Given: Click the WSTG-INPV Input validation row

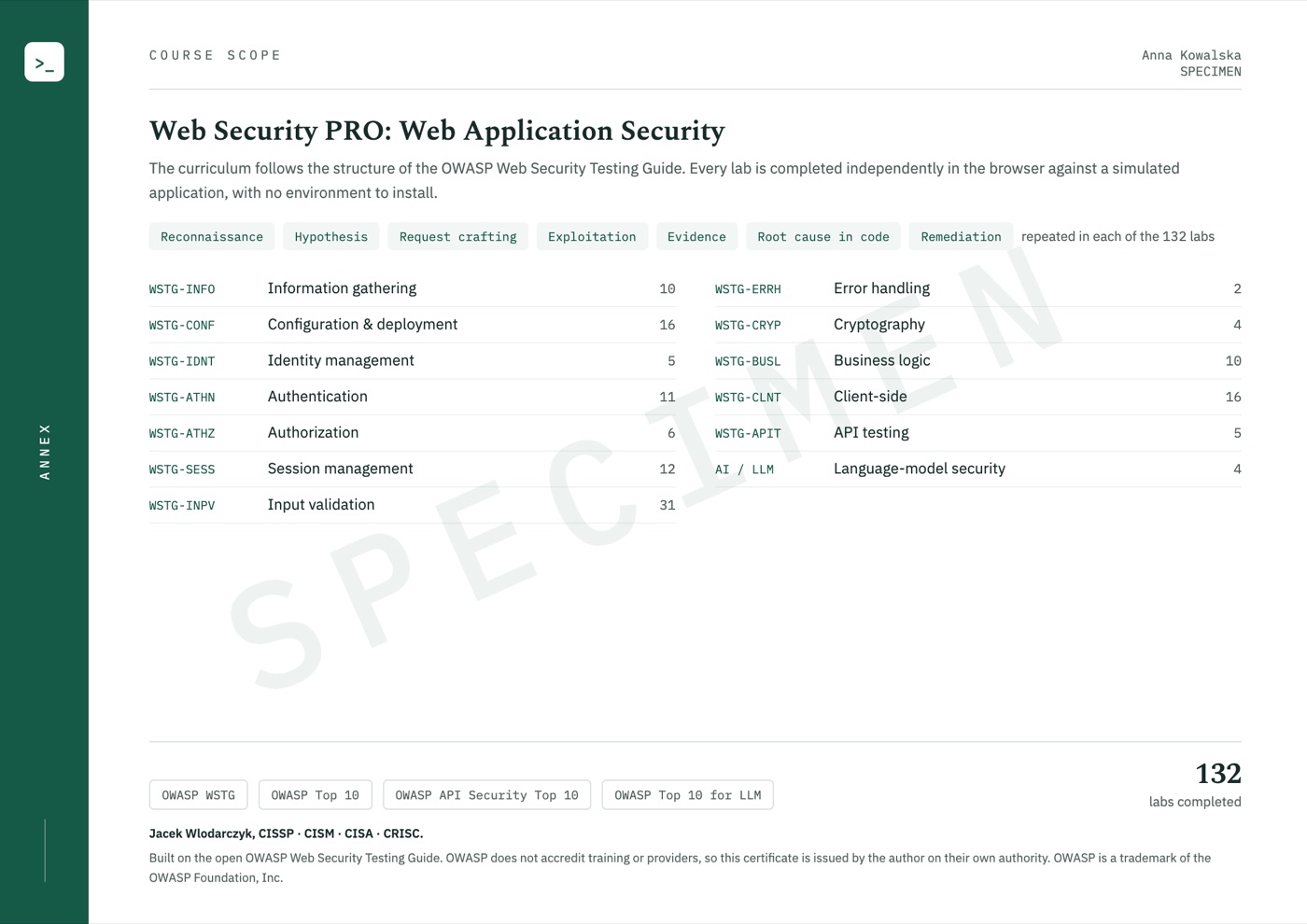Looking at the screenshot, I should [412, 505].
